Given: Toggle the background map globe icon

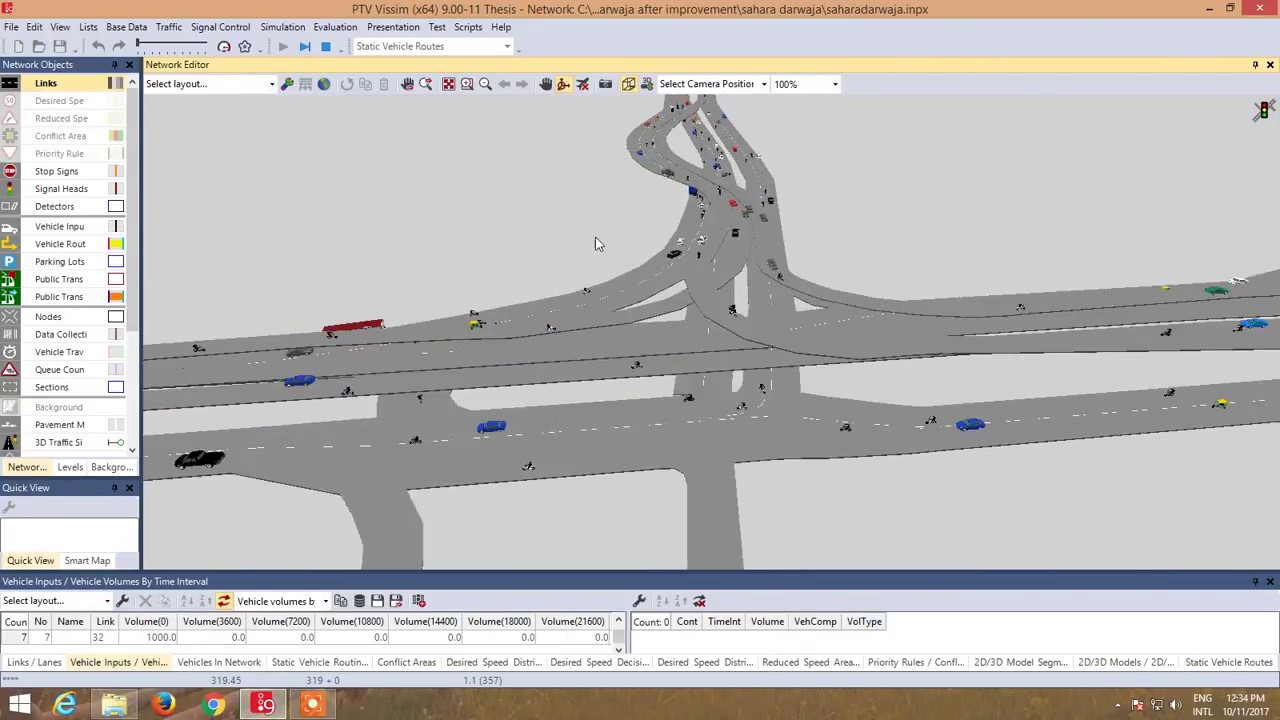Looking at the screenshot, I should (x=324, y=84).
